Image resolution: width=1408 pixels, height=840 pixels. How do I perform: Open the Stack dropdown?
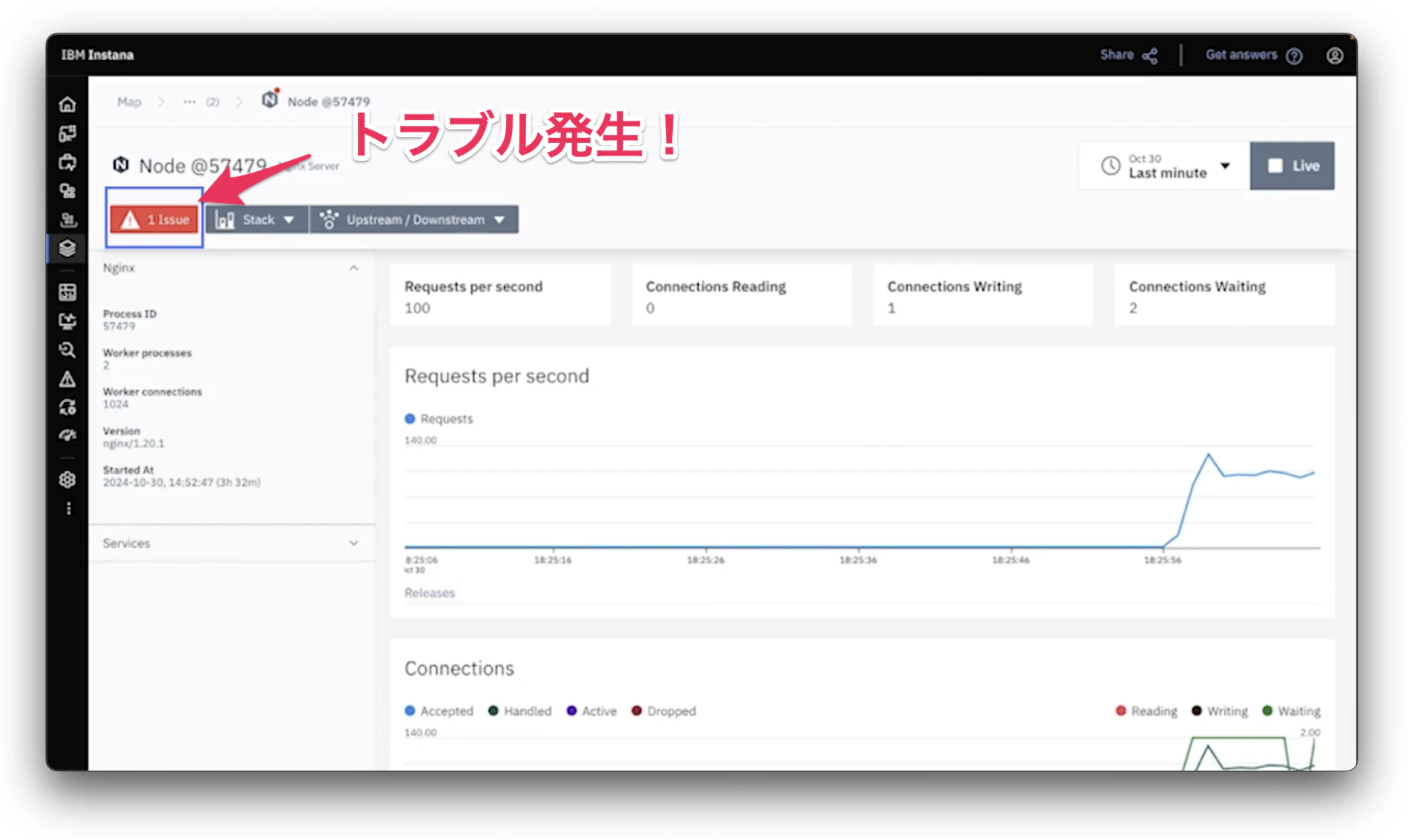(256, 219)
